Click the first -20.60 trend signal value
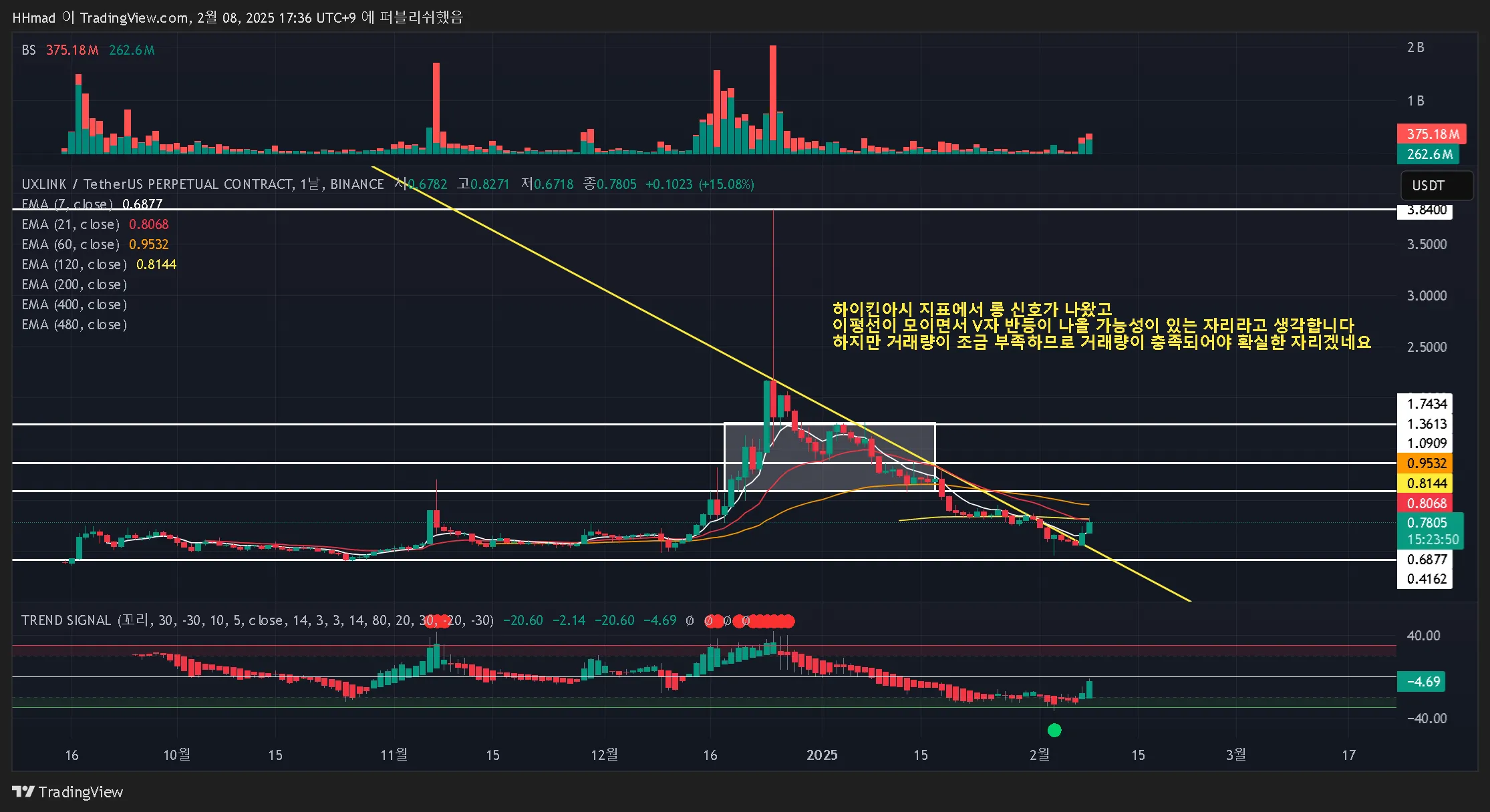This screenshot has width=1490, height=812. [x=523, y=620]
